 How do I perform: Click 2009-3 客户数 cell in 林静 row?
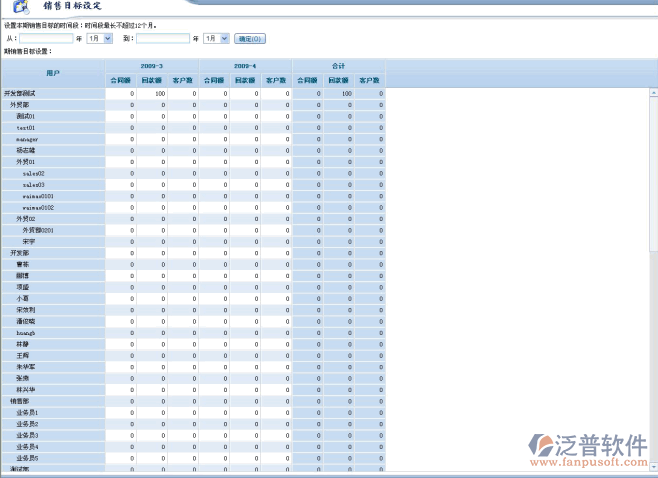[x=183, y=344]
